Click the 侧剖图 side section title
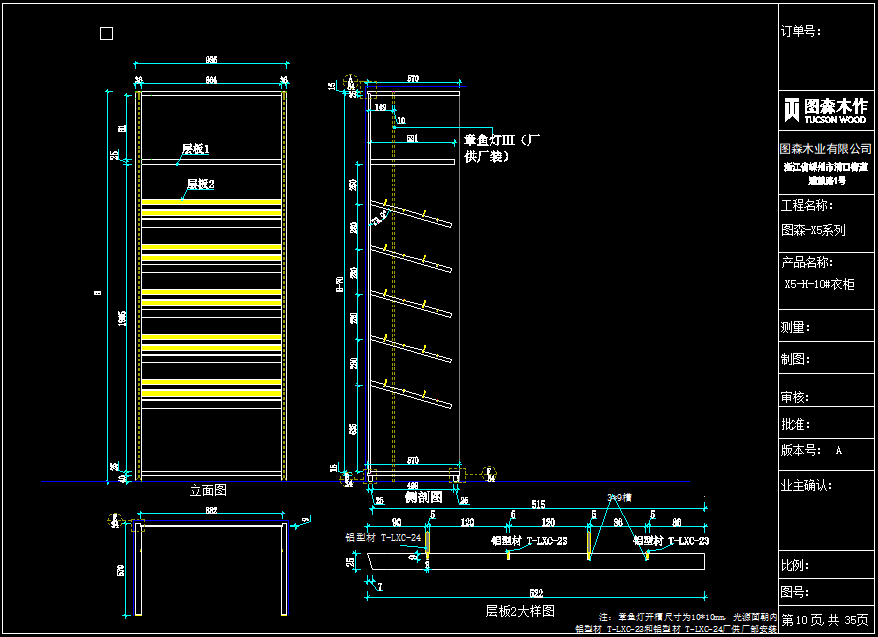The height and width of the screenshot is (637, 878). (x=422, y=497)
